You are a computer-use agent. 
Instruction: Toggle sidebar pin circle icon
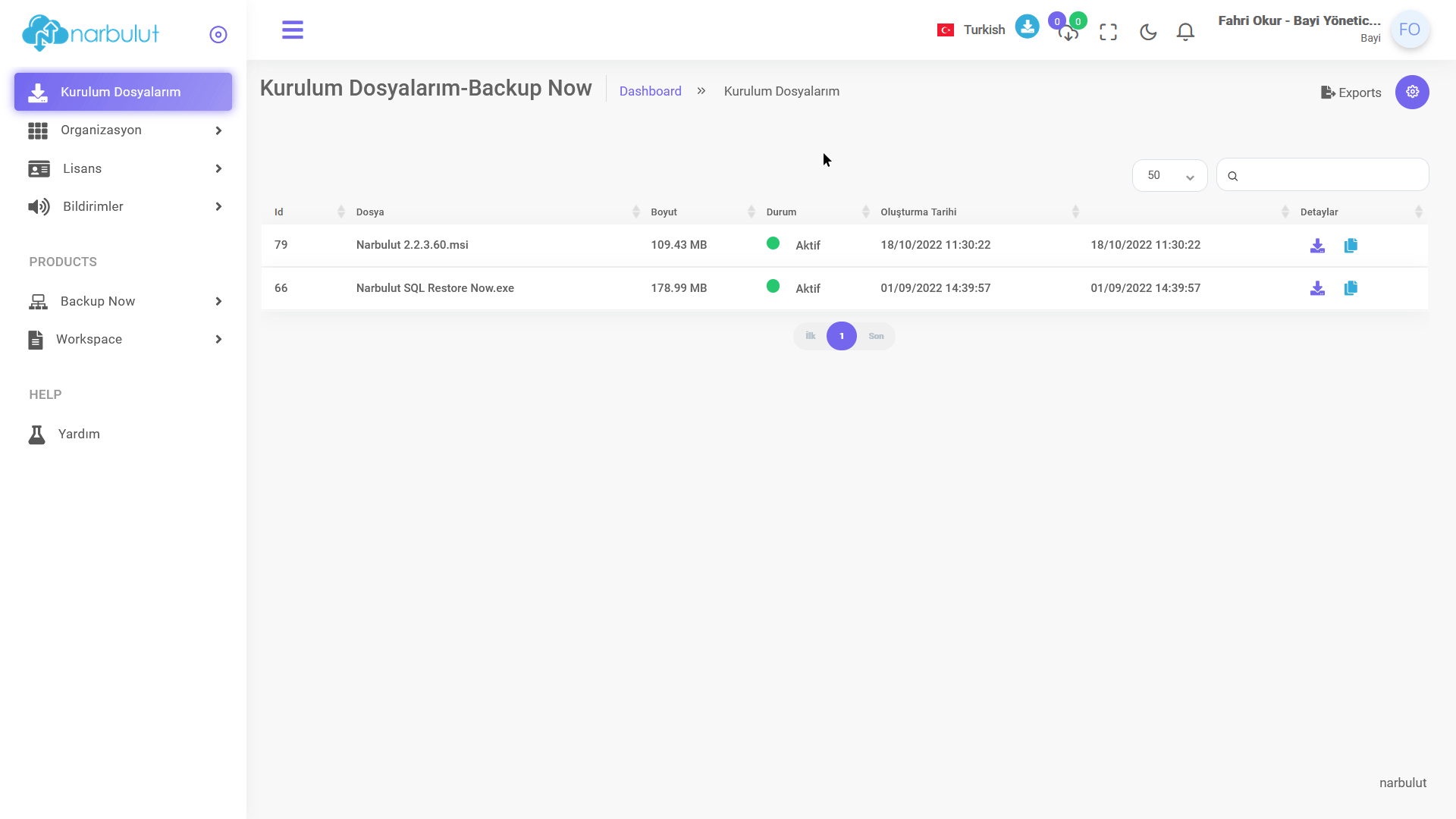click(218, 35)
